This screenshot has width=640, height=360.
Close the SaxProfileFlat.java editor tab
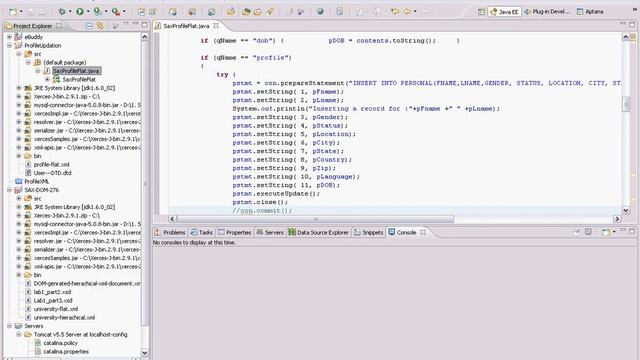point(216,26)
